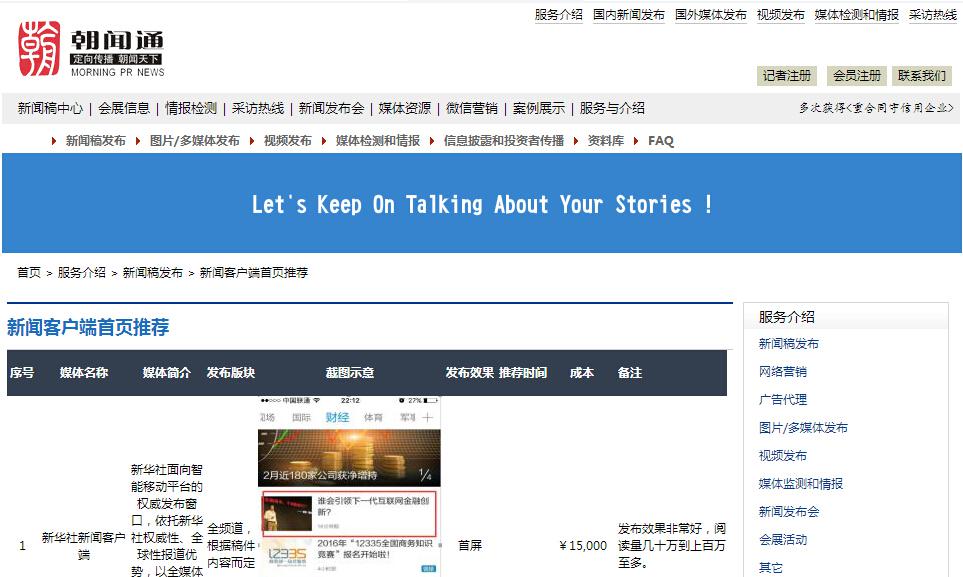963x577 pixels.
Task: Click the blue Let's Keep On Talking banner
Action: coord(481,204)
